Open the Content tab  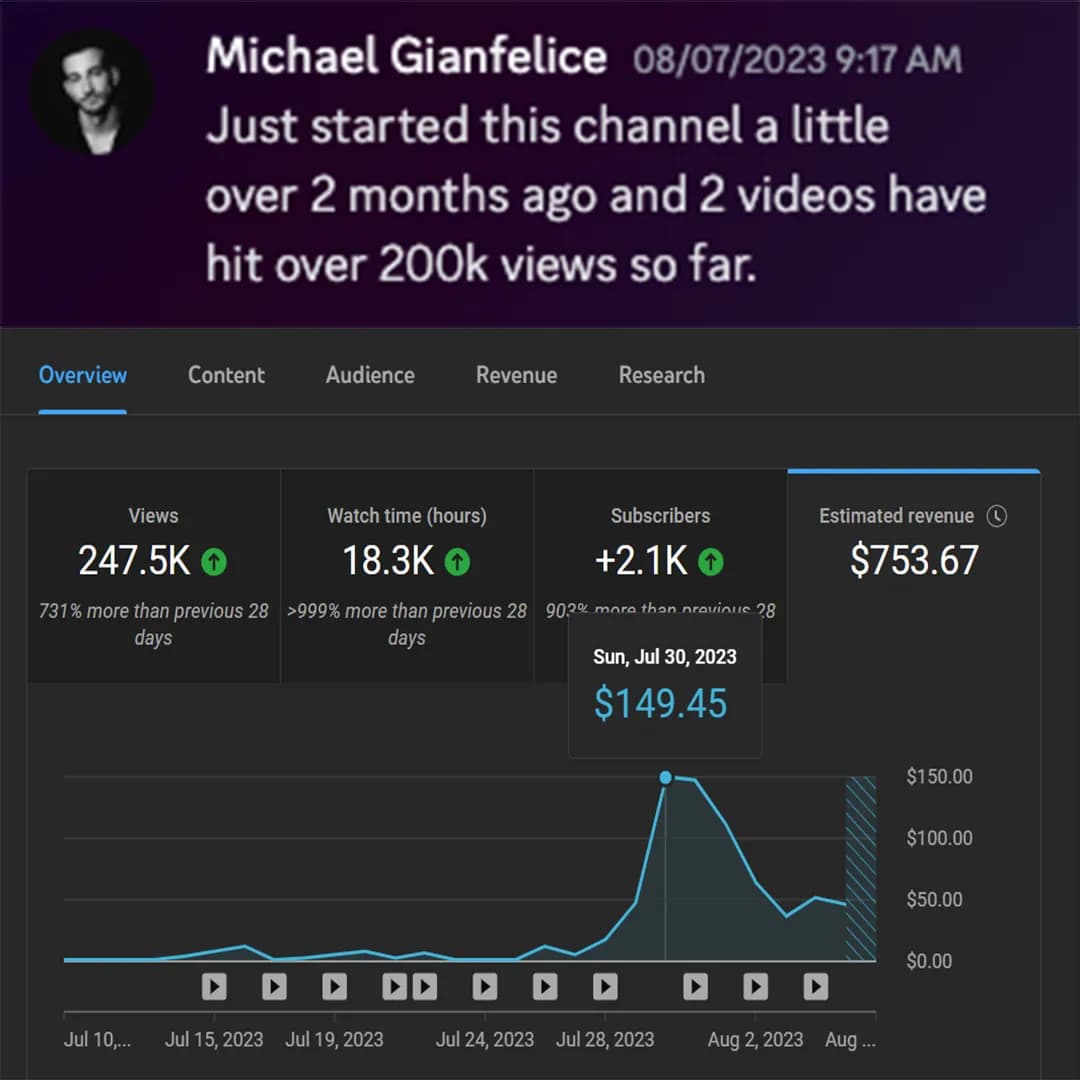(x=226, y=375)
